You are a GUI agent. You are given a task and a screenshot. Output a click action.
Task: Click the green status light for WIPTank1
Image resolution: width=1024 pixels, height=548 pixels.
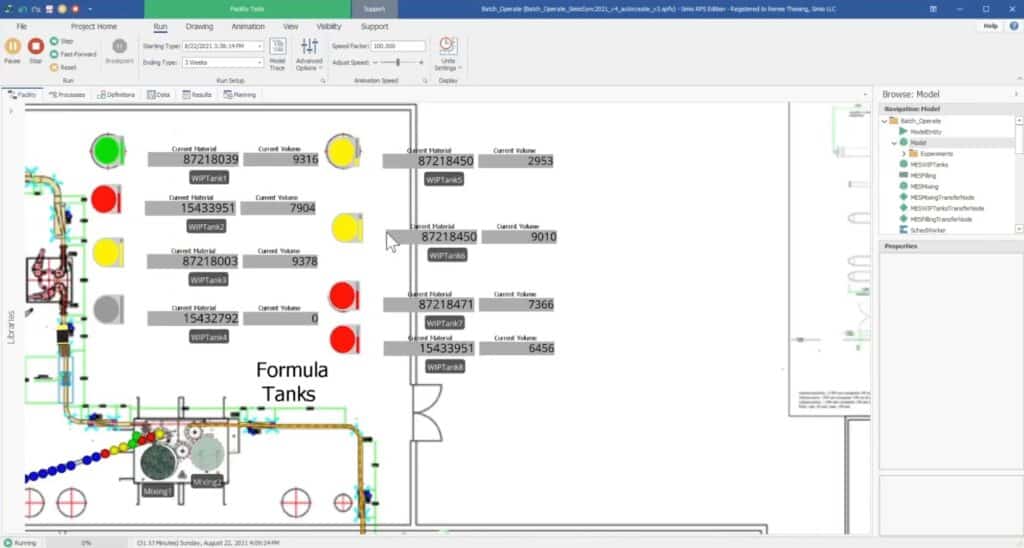pyautogui.click(x=108, y=151)
